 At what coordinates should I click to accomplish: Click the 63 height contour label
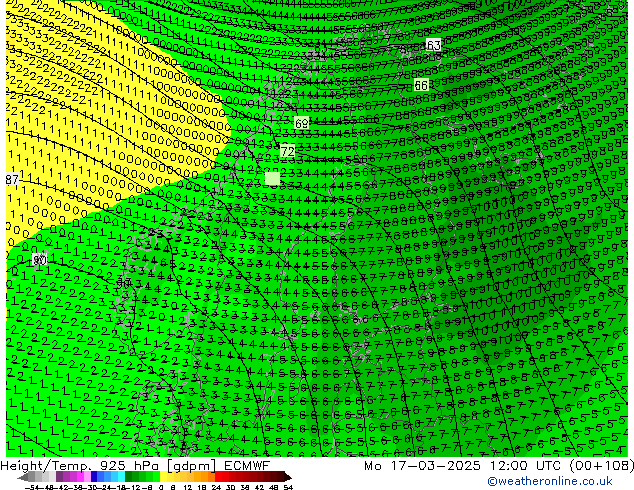click(433, 45)
